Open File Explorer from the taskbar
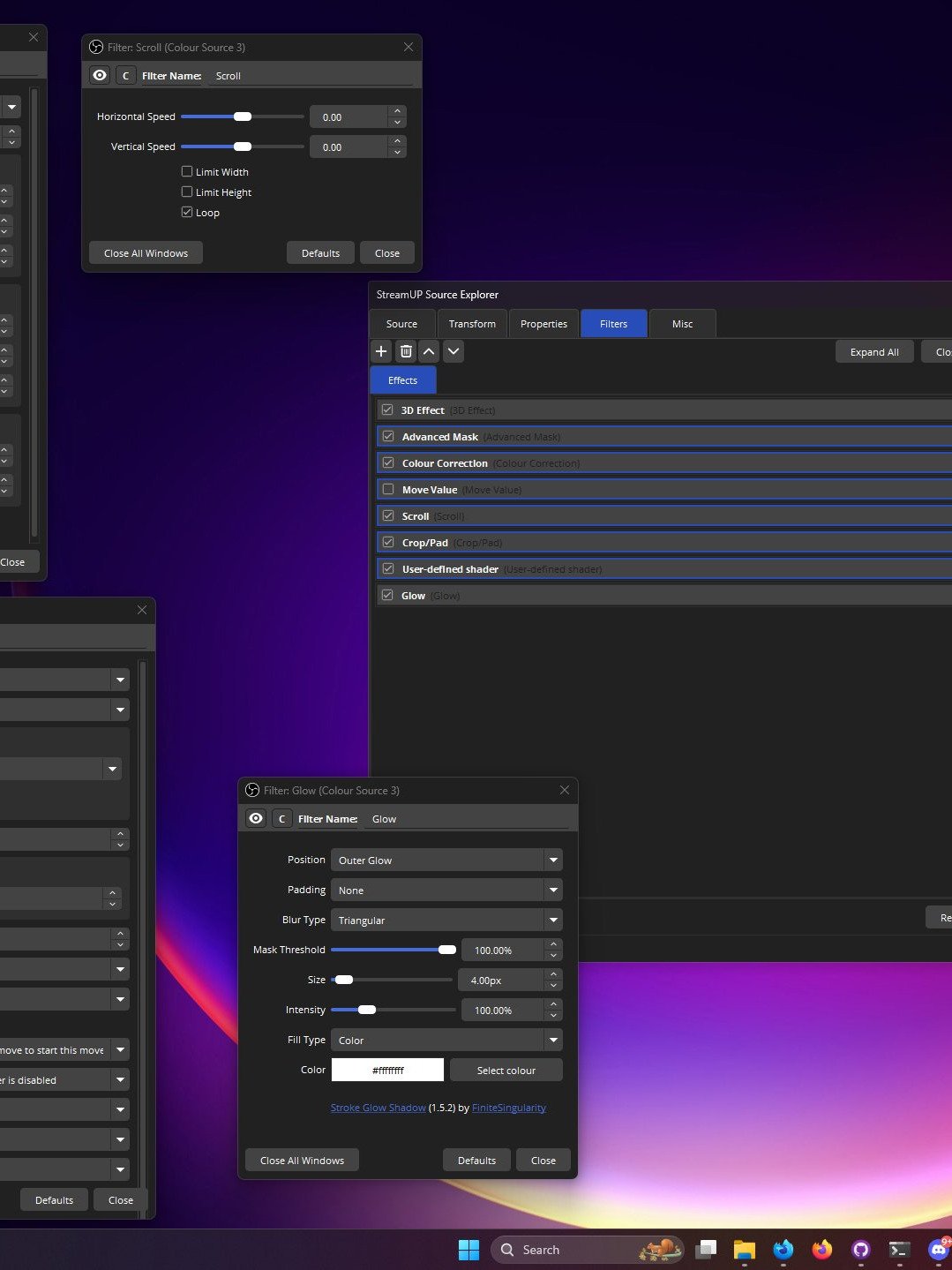Viewport: 952px width, 1270px height. [744, 1250]
